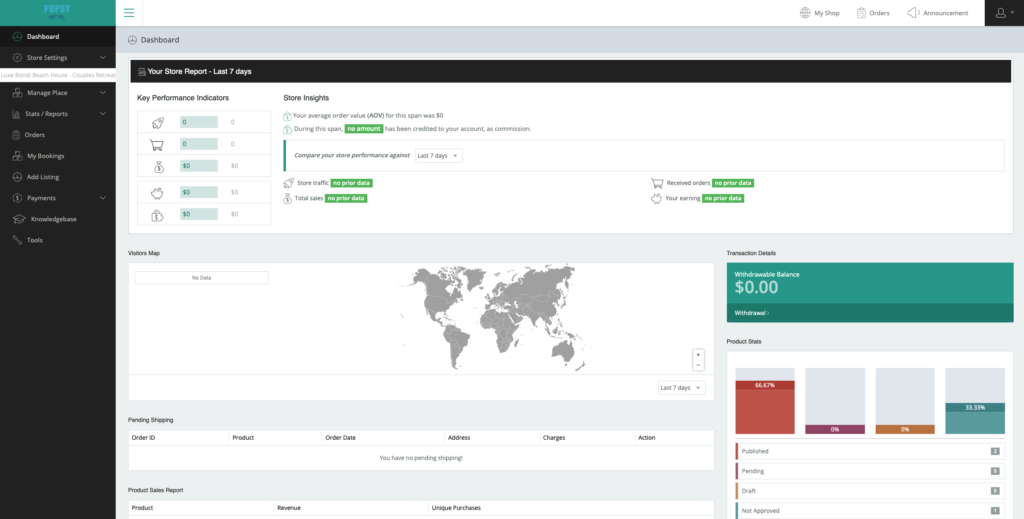Click the Announcement megaphone icon
Image resolution: width=1024 pixels, height=519 pixels.
coord(913,13)
